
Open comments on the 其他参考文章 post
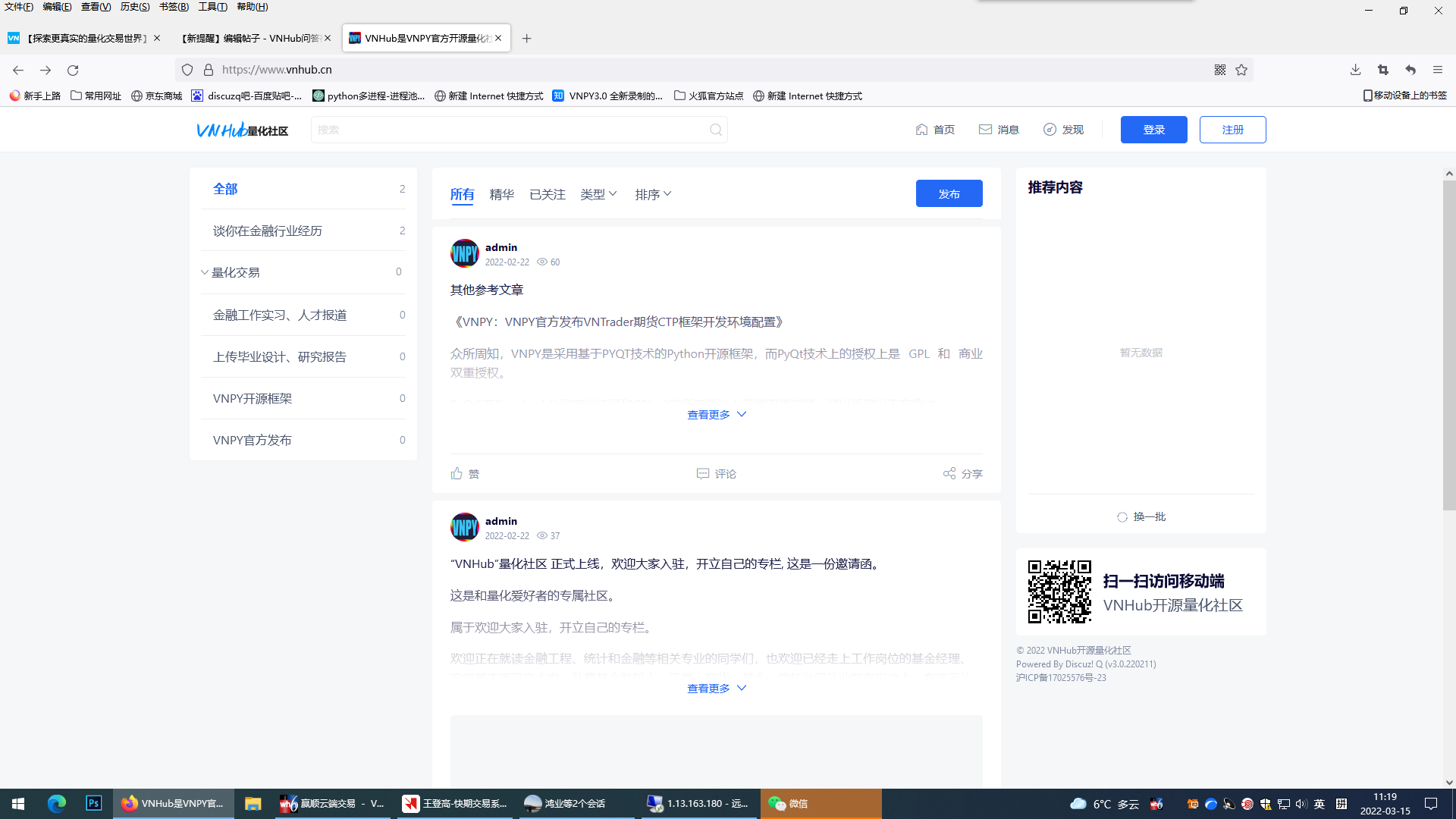click(717, 473)
